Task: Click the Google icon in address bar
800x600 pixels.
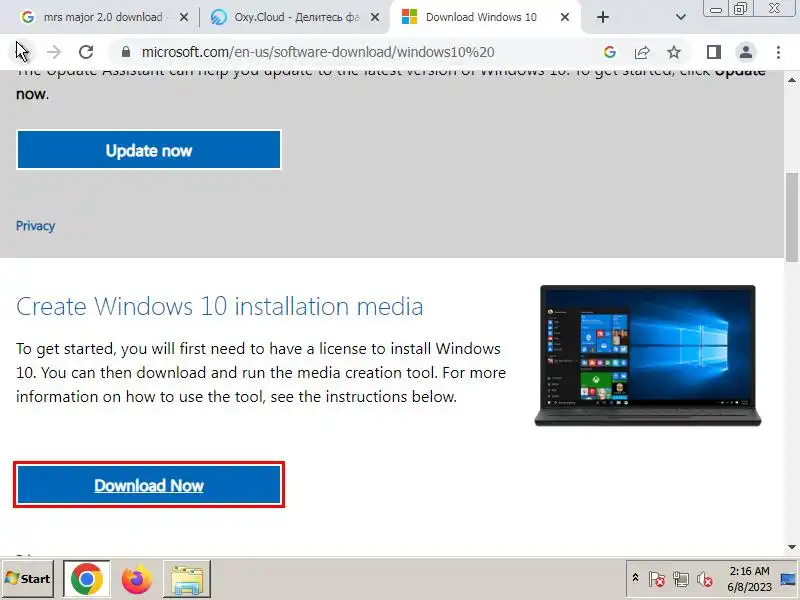Action: (x=610, y=52)
